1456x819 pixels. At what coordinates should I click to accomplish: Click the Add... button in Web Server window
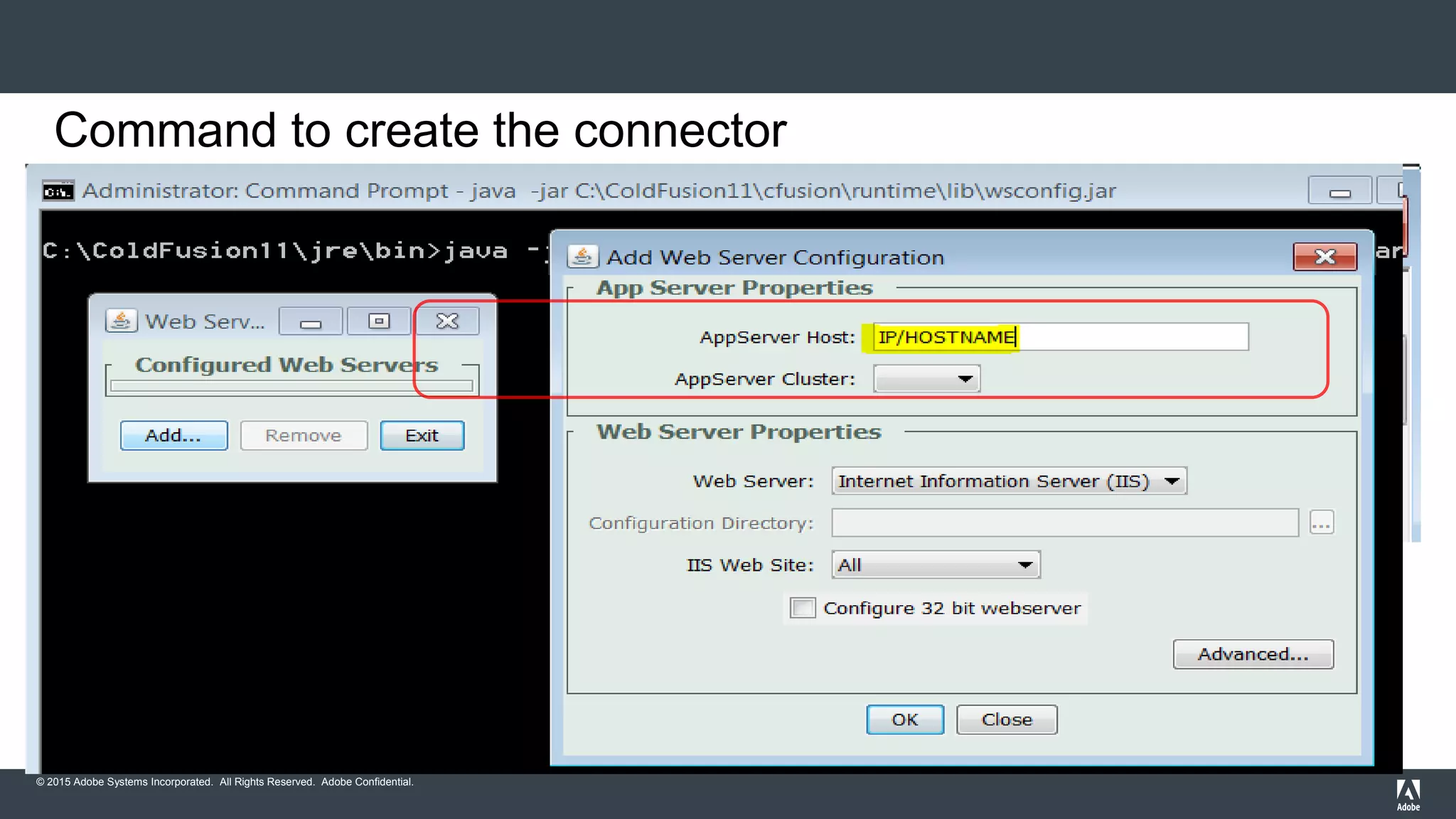174,435
